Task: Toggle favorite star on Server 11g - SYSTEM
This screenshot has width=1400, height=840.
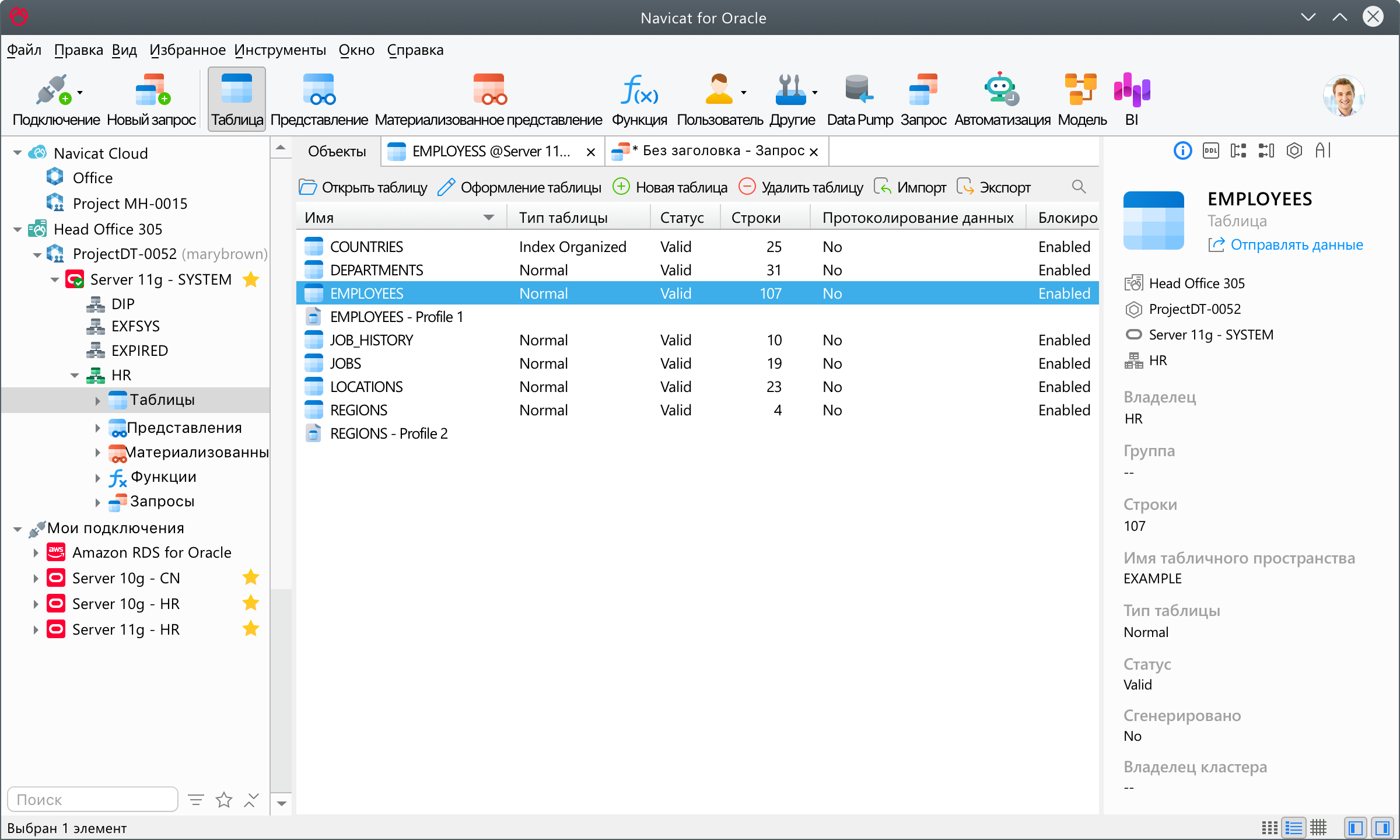Action: (251, 279)
